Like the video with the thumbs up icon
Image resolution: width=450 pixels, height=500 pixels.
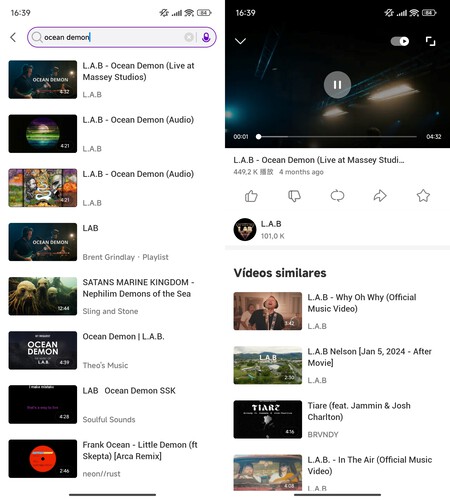[251, 196]
